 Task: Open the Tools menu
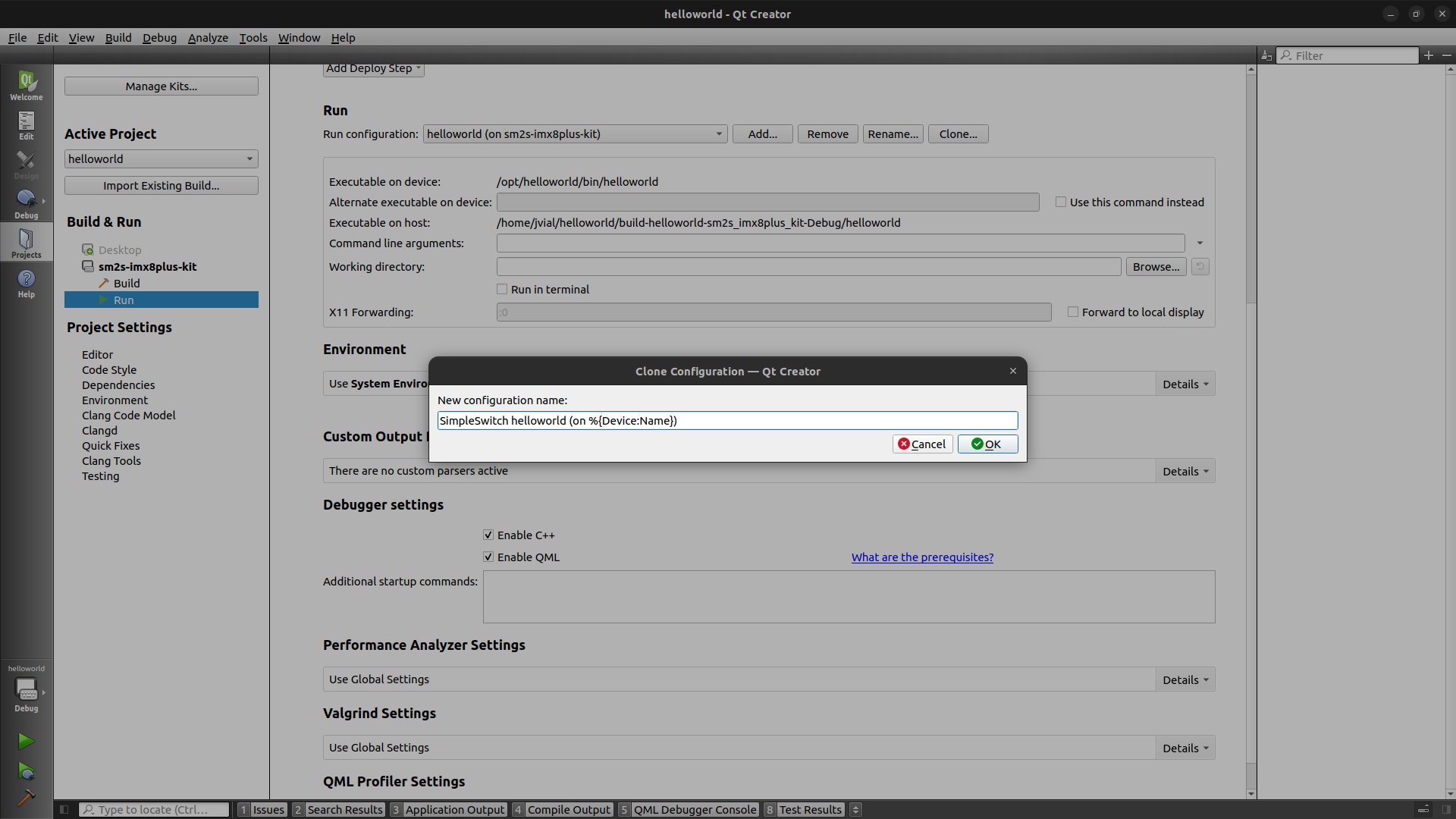(253, 37)
